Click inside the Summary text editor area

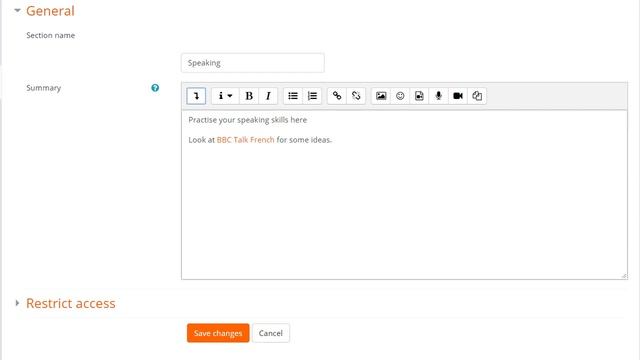[x=404, y=195]
